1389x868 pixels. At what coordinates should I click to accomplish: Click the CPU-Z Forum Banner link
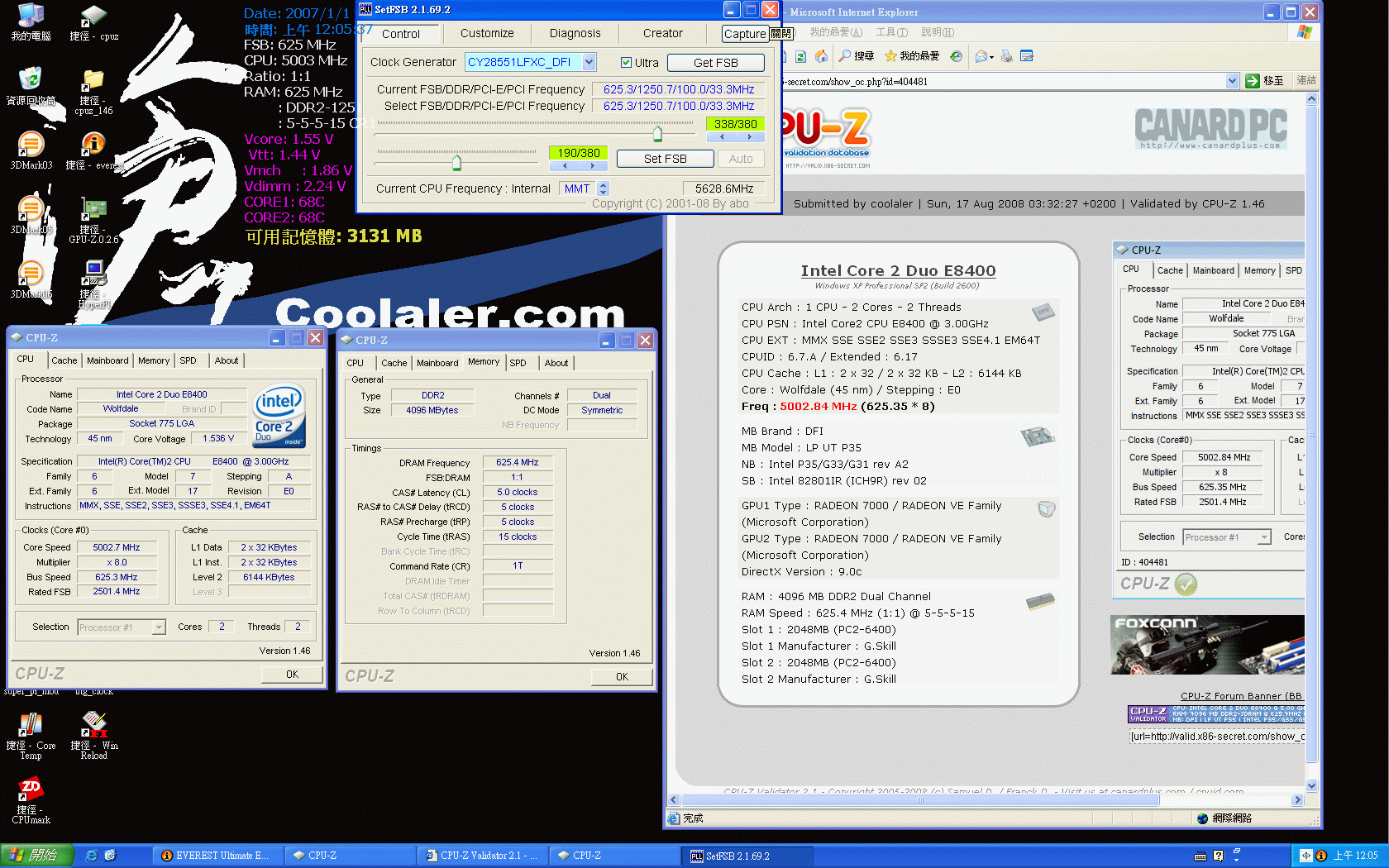pyautogui.click(x=1242, y=696)
